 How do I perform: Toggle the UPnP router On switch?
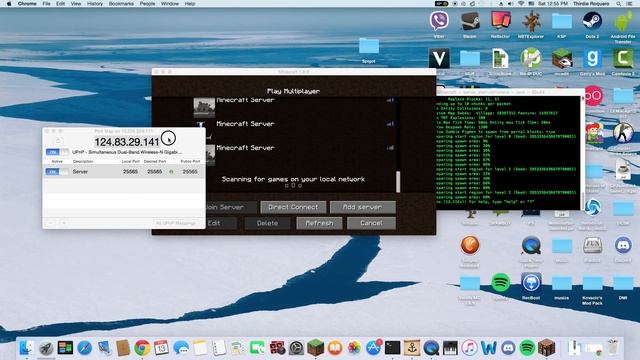58,152
